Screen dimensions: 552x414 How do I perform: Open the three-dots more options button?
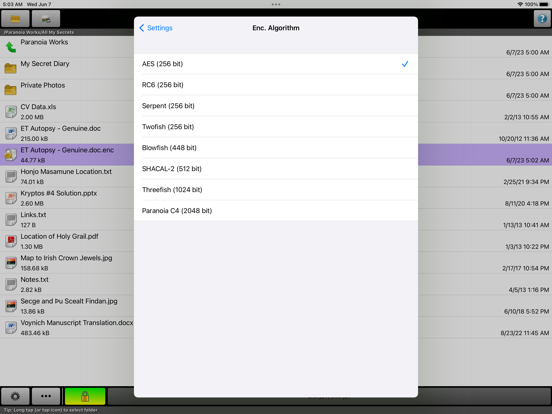tap(46, 396)
